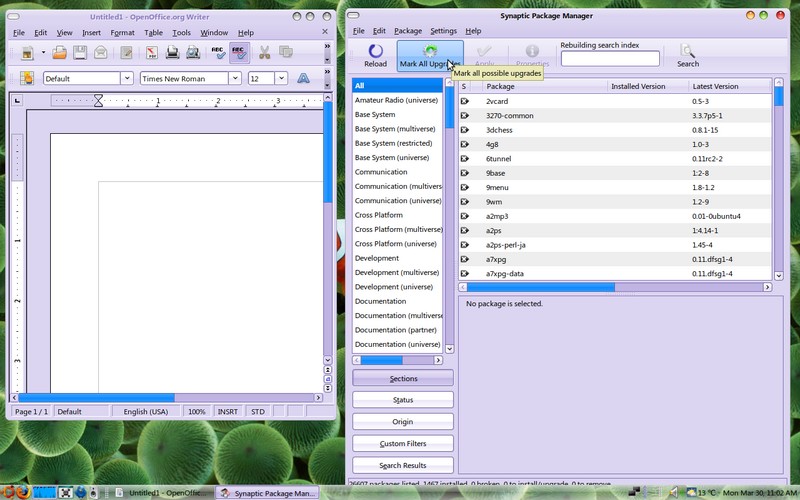This screenshot has width=800, height=500.
Task: Click the status checkbox for package 3dchess
Action: pyautogui.click(x=464, y=130)
